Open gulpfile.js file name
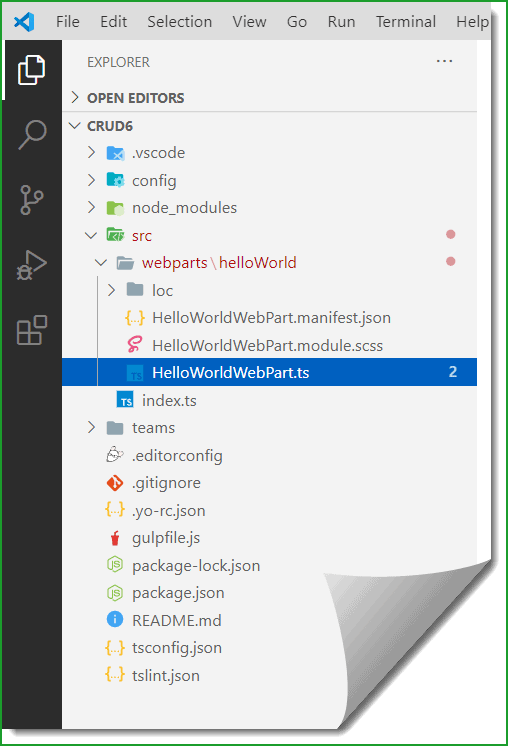 coord(166,538)
